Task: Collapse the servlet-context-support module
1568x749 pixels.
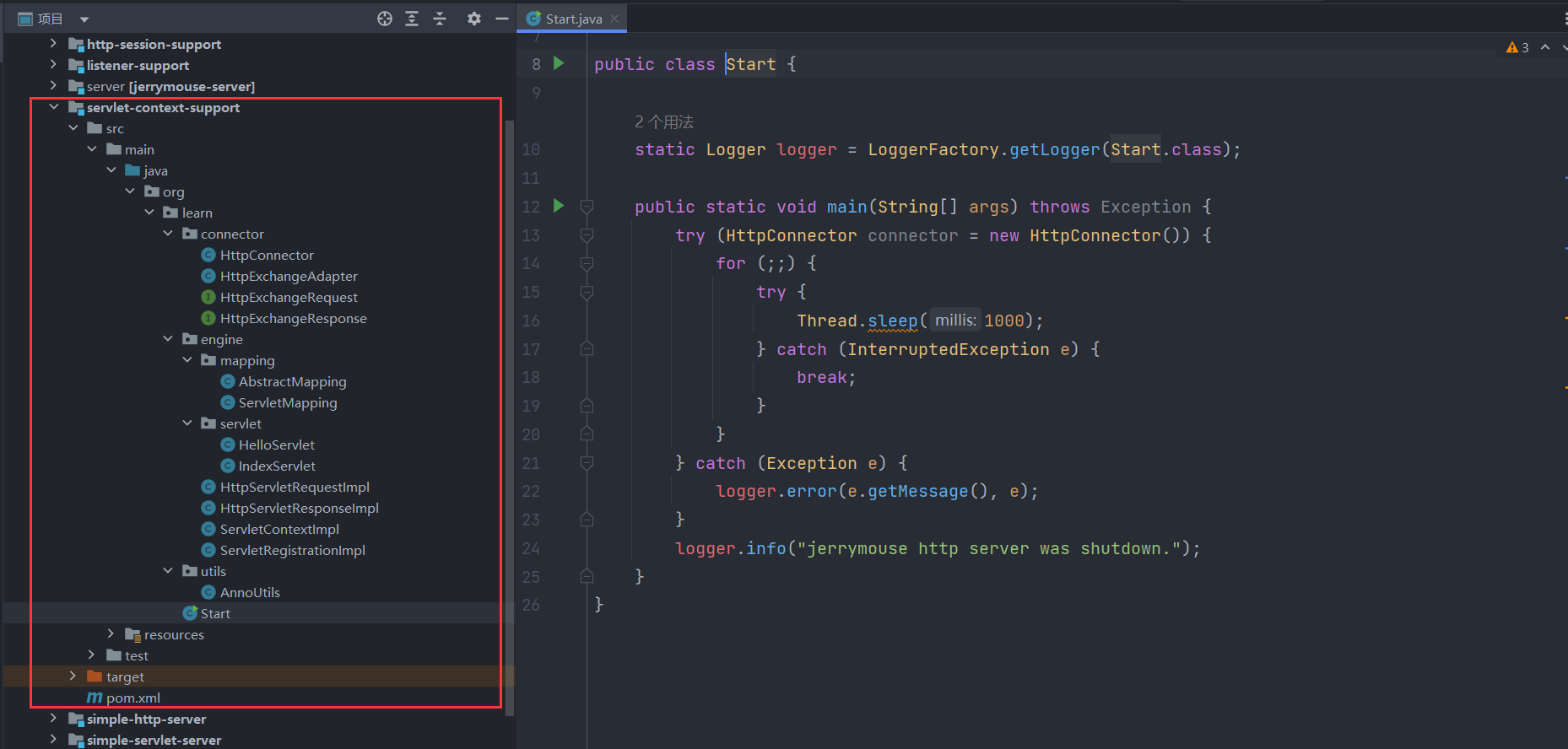Action: (x=54, y=107)
